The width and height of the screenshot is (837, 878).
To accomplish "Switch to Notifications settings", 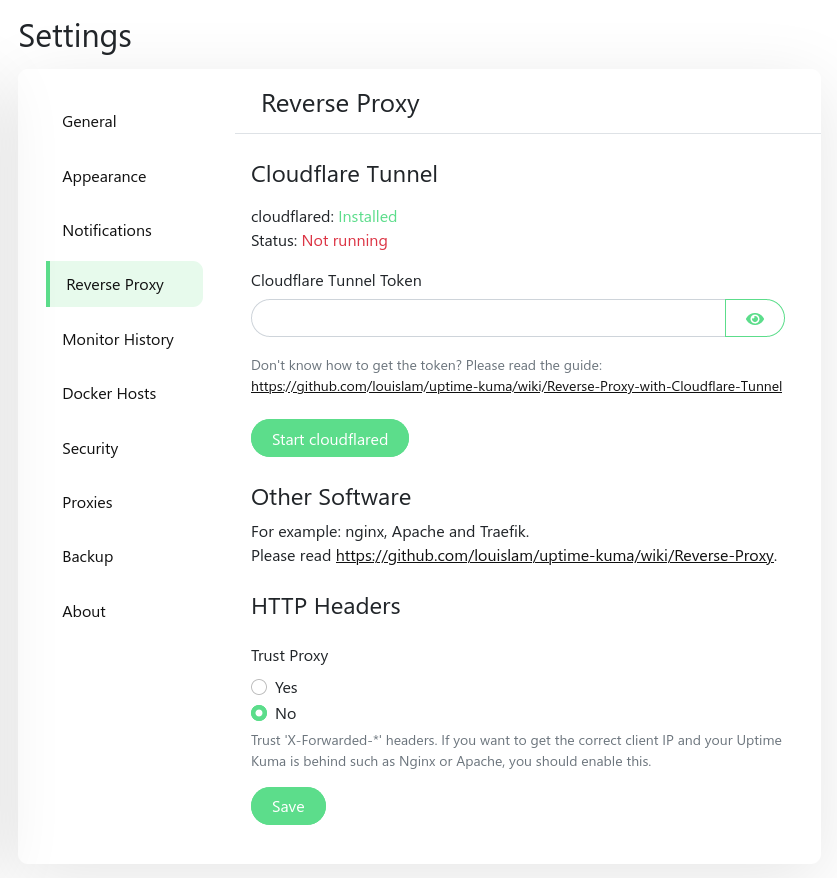I will pyautogui.click(x=107, y=231).
